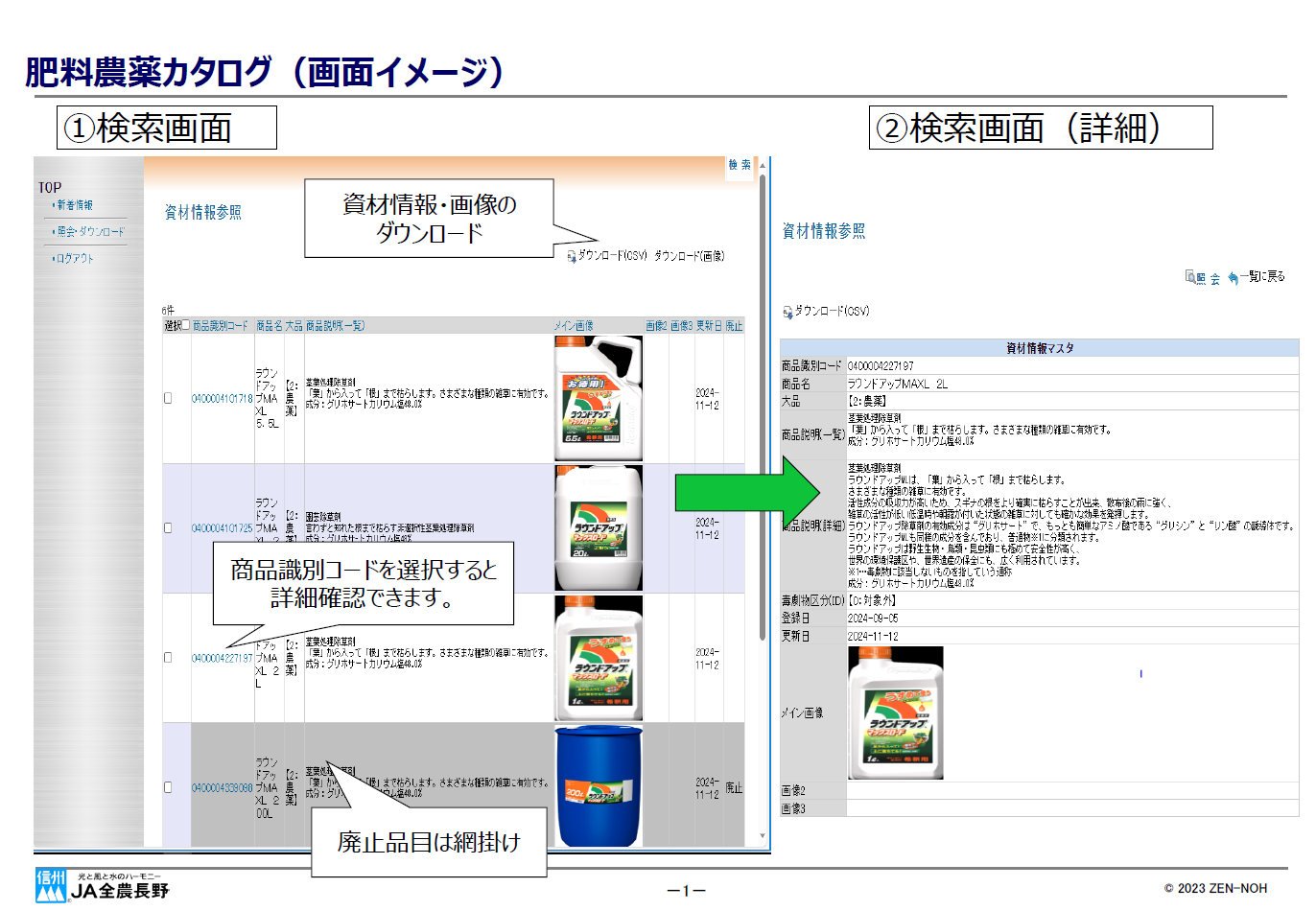Screen dimensions: 1316x911
Task: Open 照会・ダウンロード in the left menu
Action: pyautogui.click(x=90, y=231)
